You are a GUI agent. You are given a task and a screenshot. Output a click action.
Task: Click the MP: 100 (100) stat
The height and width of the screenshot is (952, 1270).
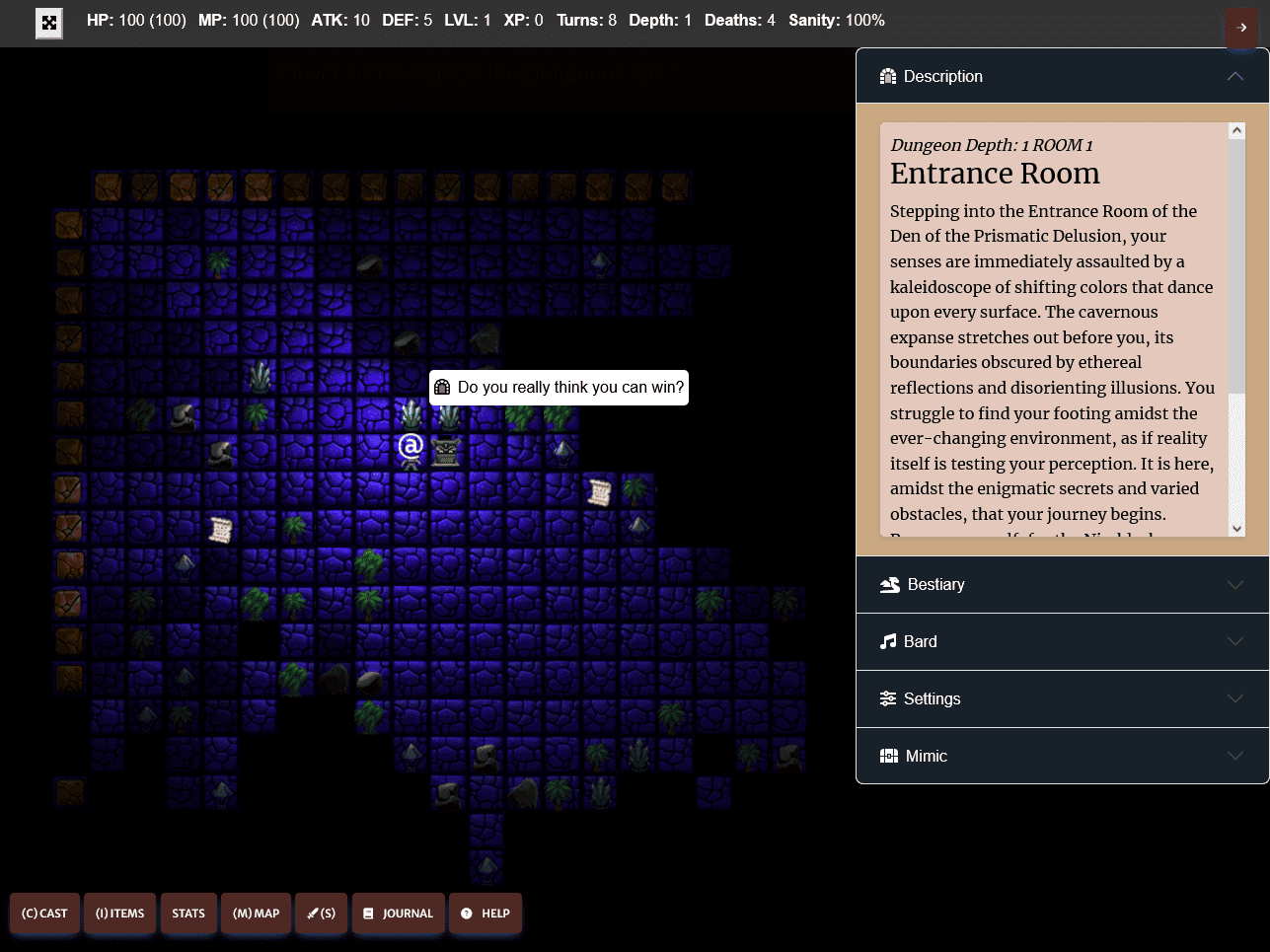249,20
